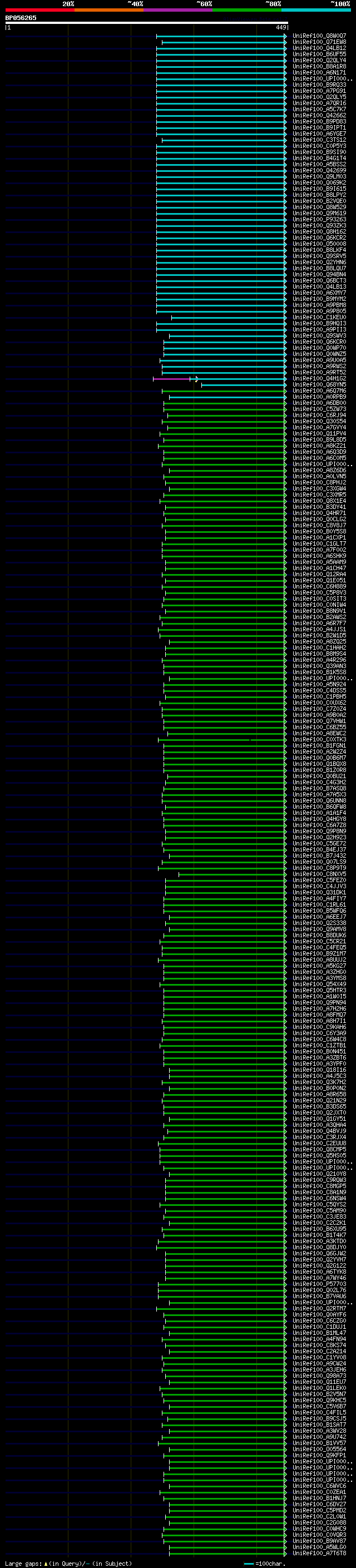The image size is (356, 1568).
Task: Click hit label UniRef100_A1A1F4
Action: pos(319,813)
